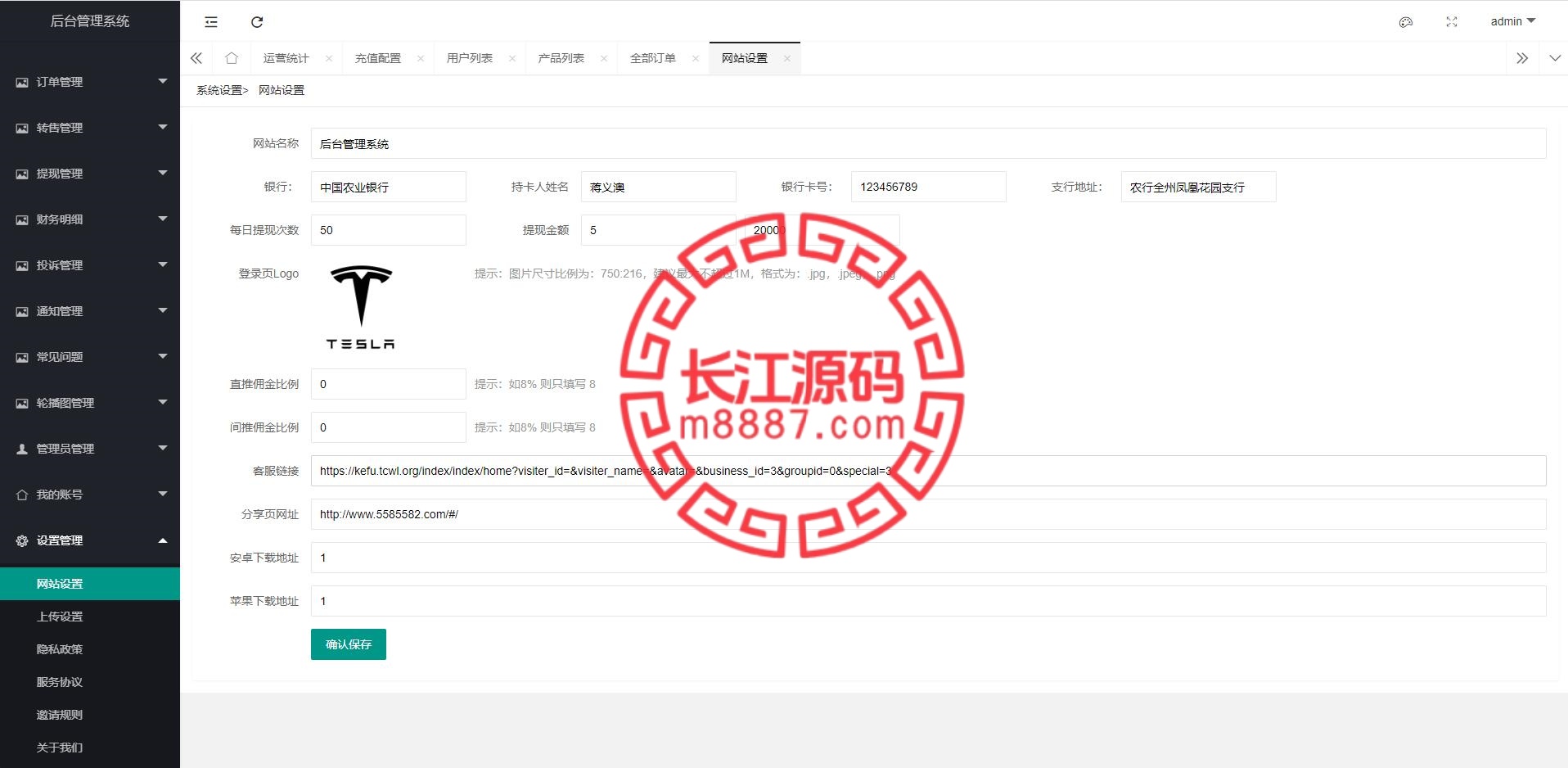Click the 转售管理 image icon
The height and width of the screenshot is (768, 1568).
coord(22,128)
